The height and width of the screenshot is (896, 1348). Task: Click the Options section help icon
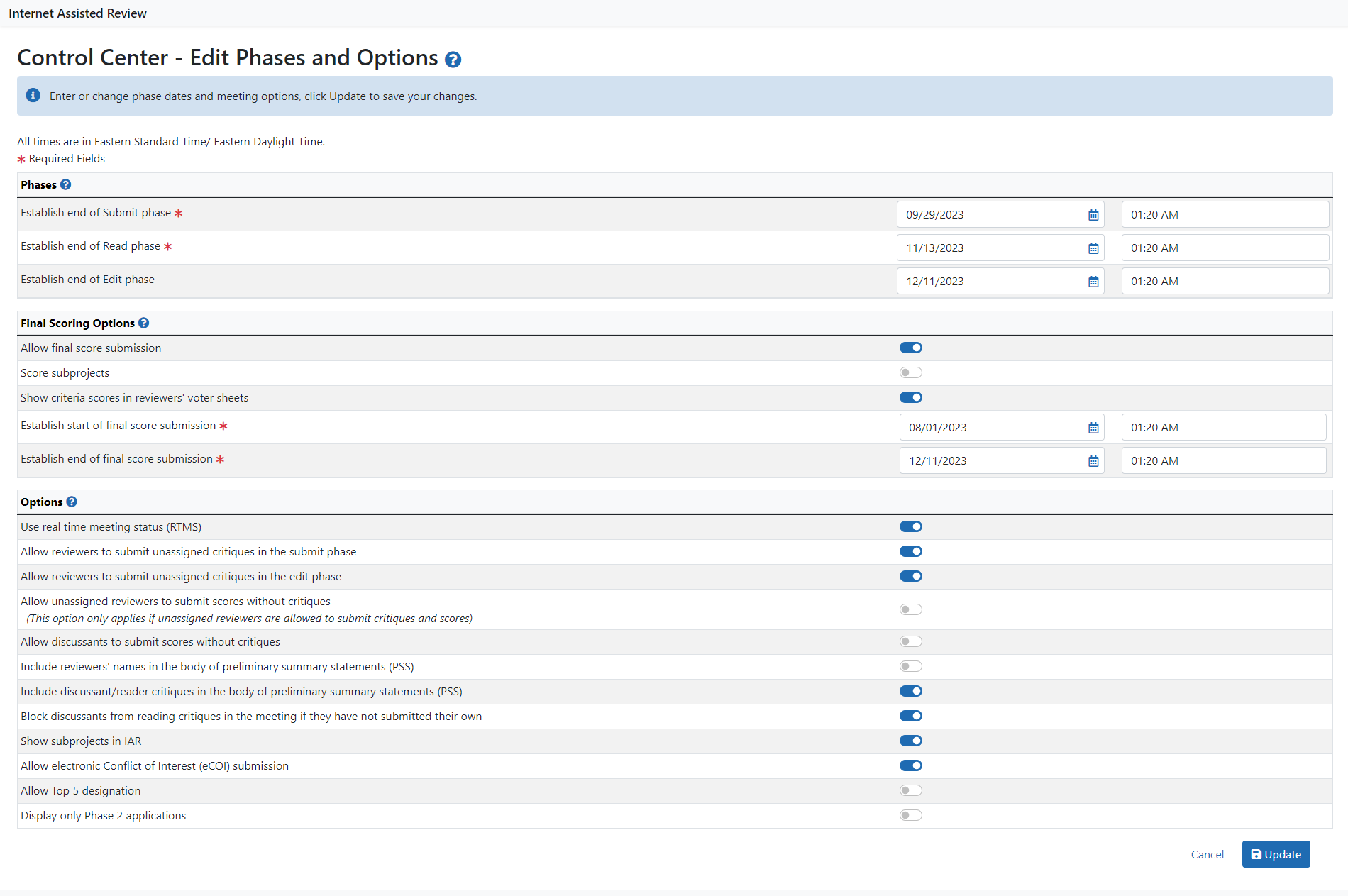coord(72,502)
